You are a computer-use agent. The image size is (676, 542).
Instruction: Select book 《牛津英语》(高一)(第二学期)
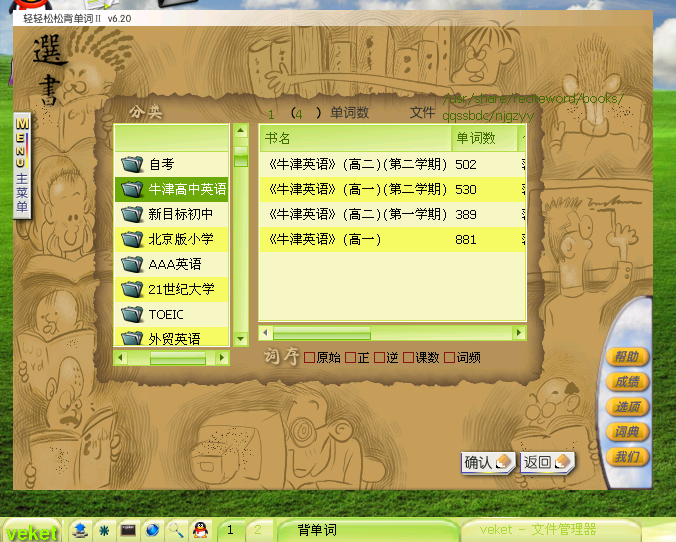point(357,189)
